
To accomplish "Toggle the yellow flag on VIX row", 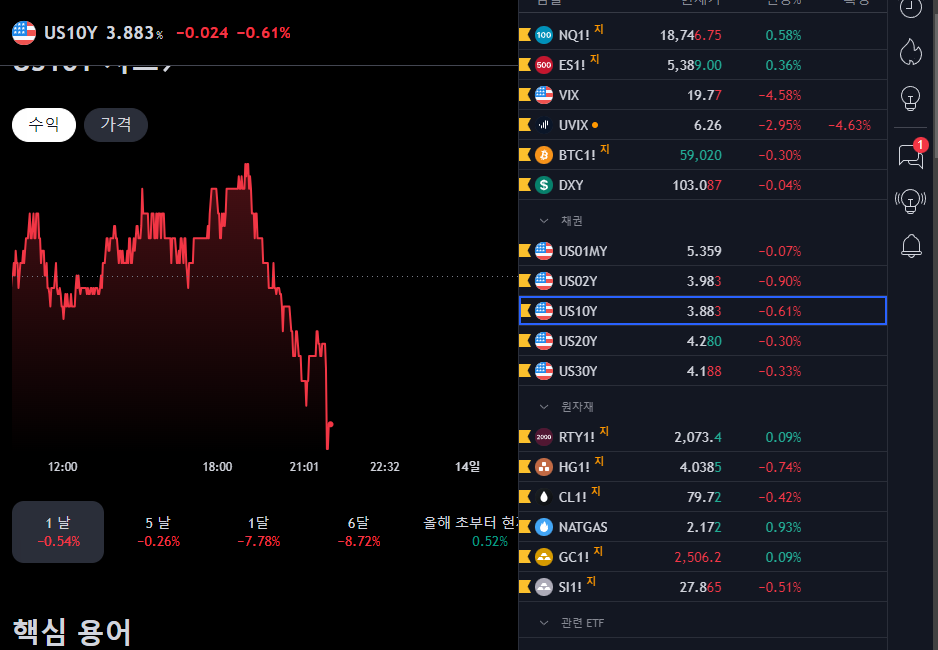I will click(525, 95).
